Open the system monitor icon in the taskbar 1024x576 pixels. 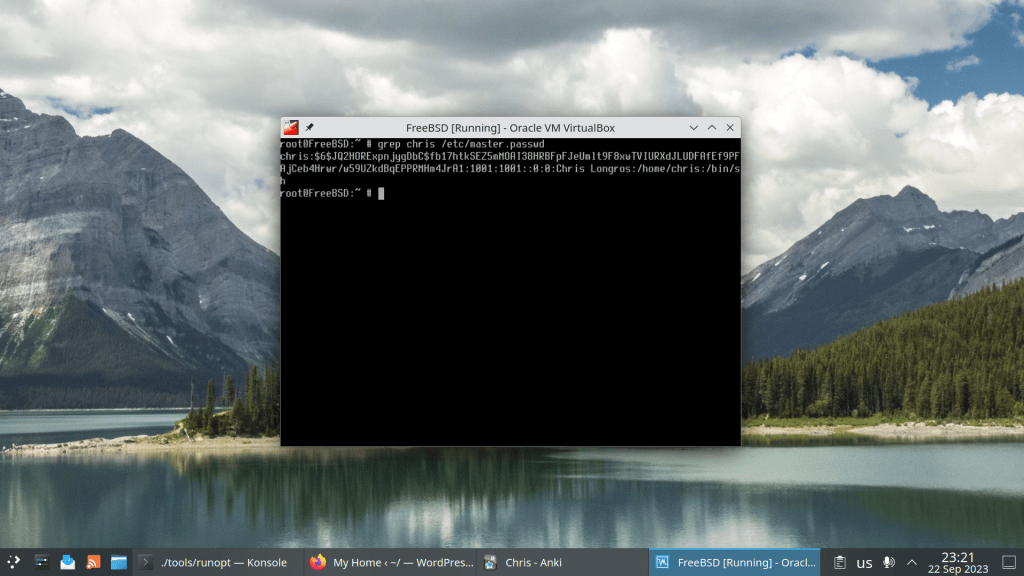tap(41, 562)
